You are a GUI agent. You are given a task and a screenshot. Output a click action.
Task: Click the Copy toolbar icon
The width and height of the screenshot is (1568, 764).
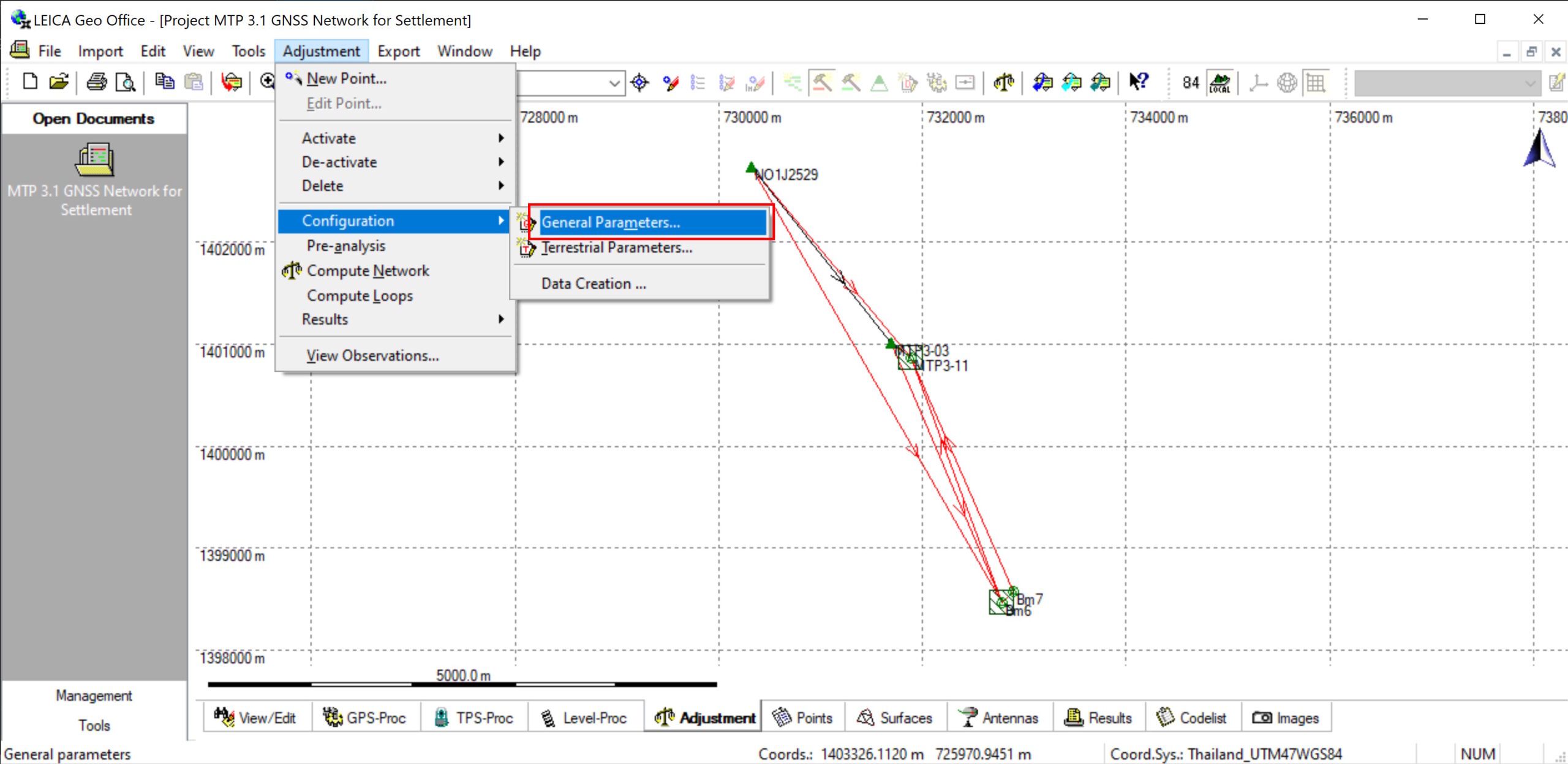pyautogui.click(x=164, y=81)
